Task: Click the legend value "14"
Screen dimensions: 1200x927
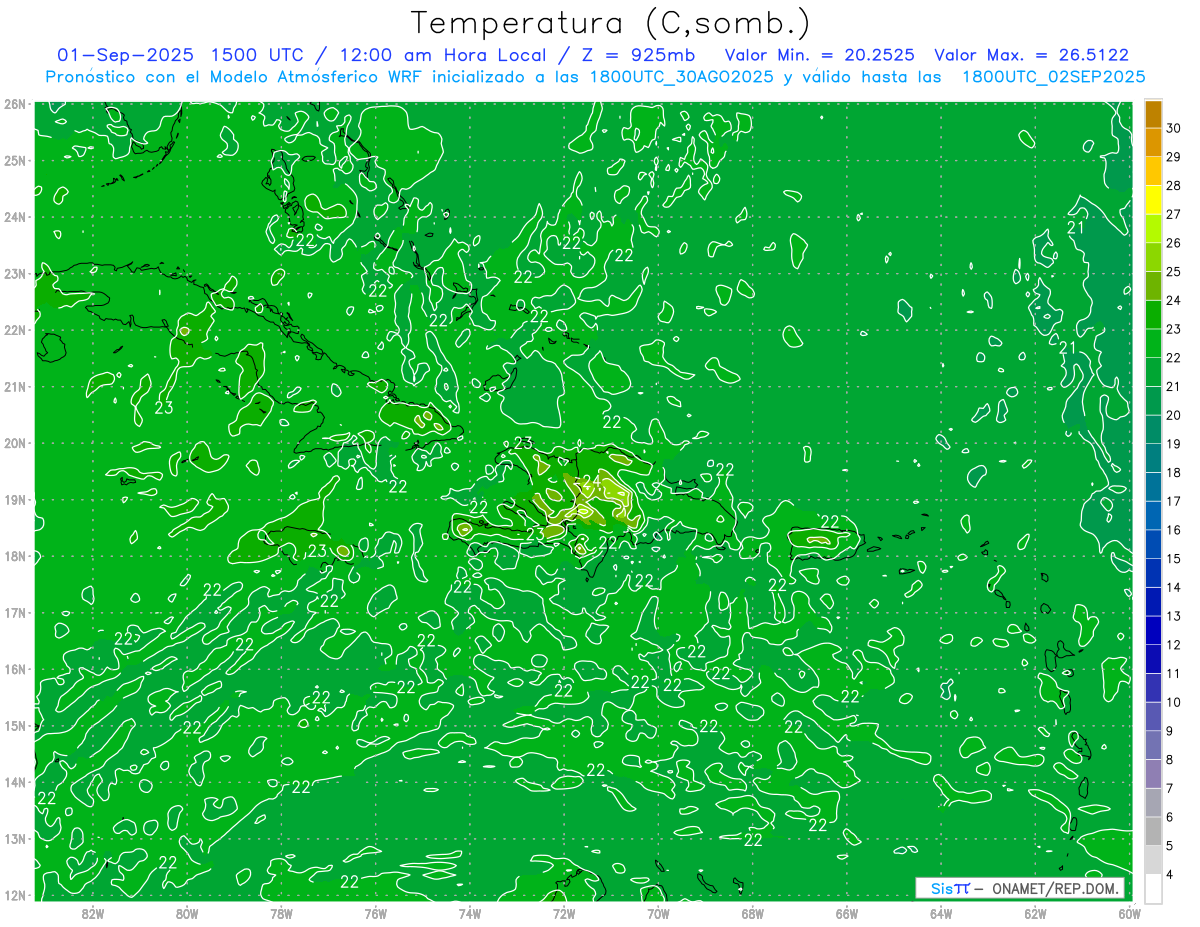Action: [1173, 587]
